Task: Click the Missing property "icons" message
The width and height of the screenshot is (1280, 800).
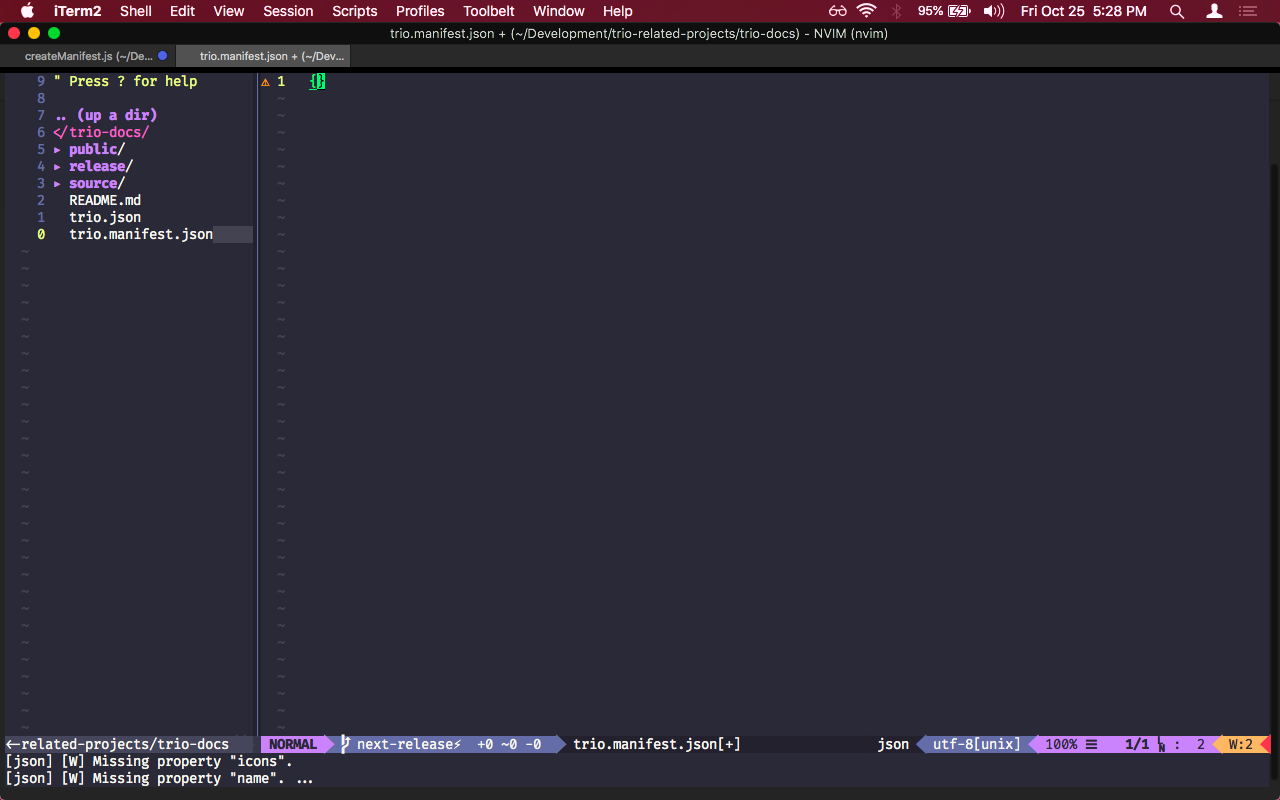Action: point(149,761)
